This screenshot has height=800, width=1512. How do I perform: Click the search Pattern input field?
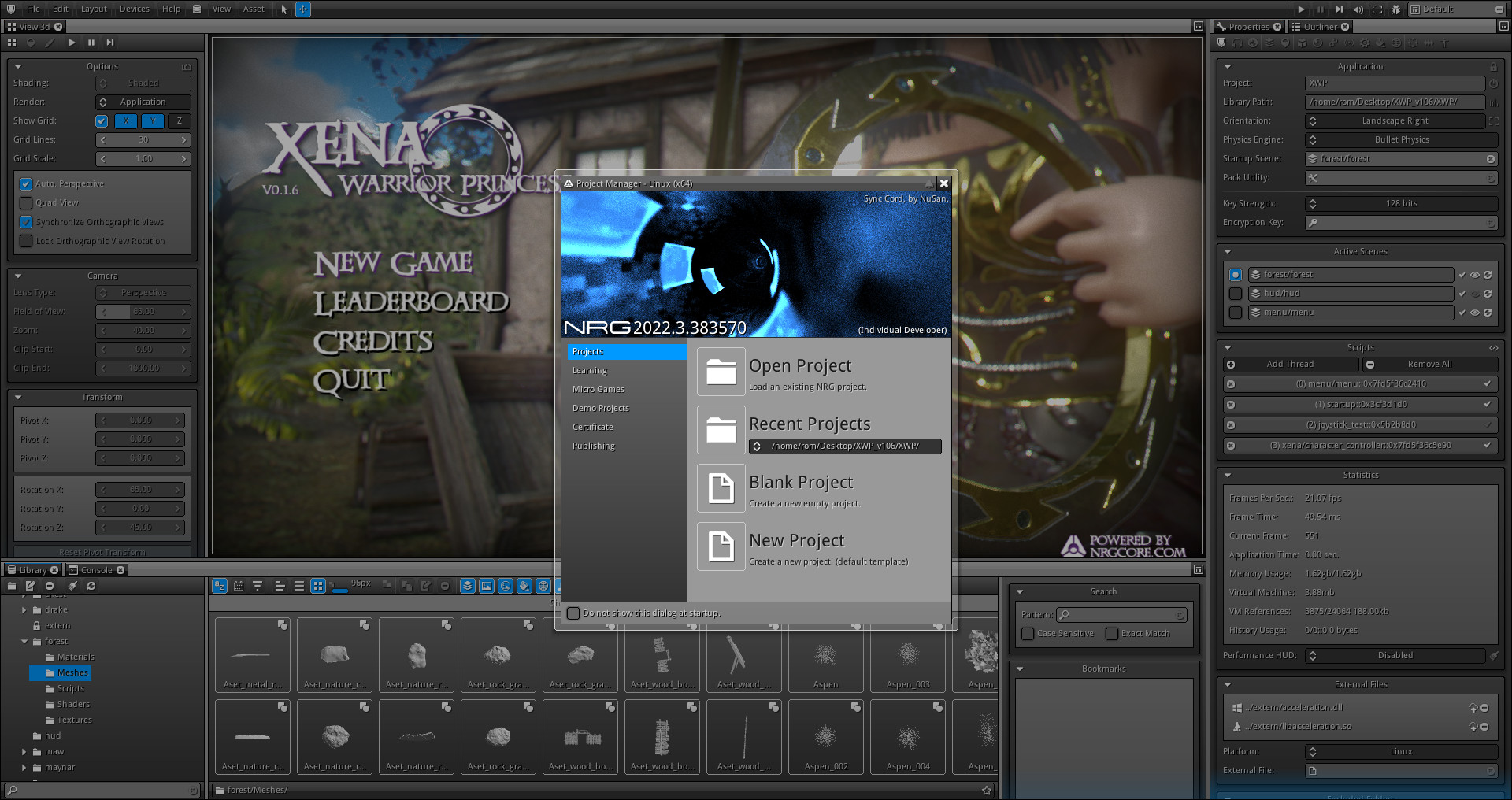tap(1121, 615)
